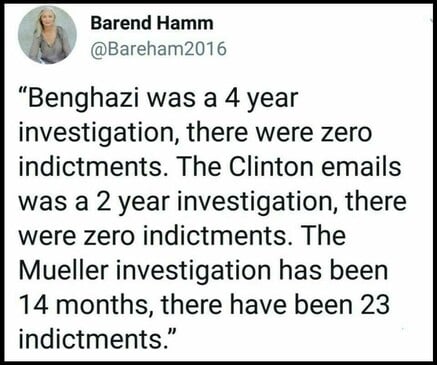Click the word Benghazi in the tweet
The width and height of the screenshot is (437, 365).
(x=84, y=100)
